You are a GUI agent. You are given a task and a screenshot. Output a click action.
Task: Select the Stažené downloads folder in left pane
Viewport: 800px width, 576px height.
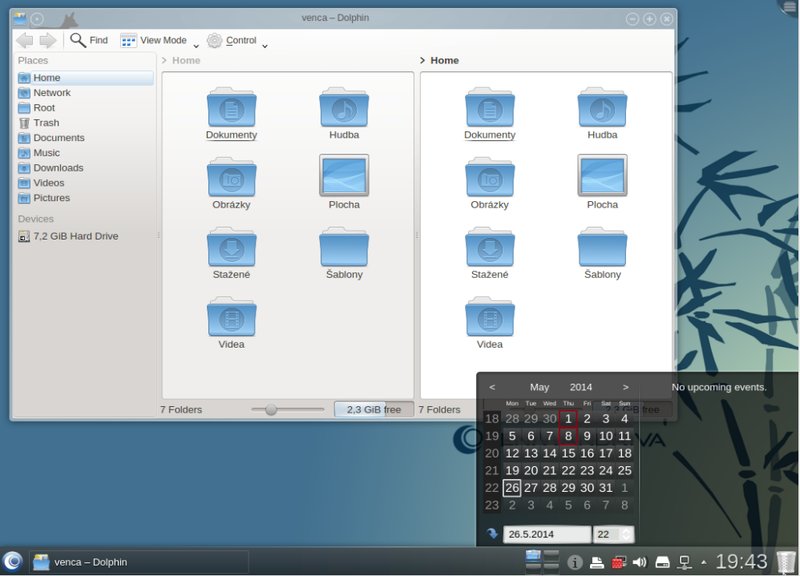[231, 254]
